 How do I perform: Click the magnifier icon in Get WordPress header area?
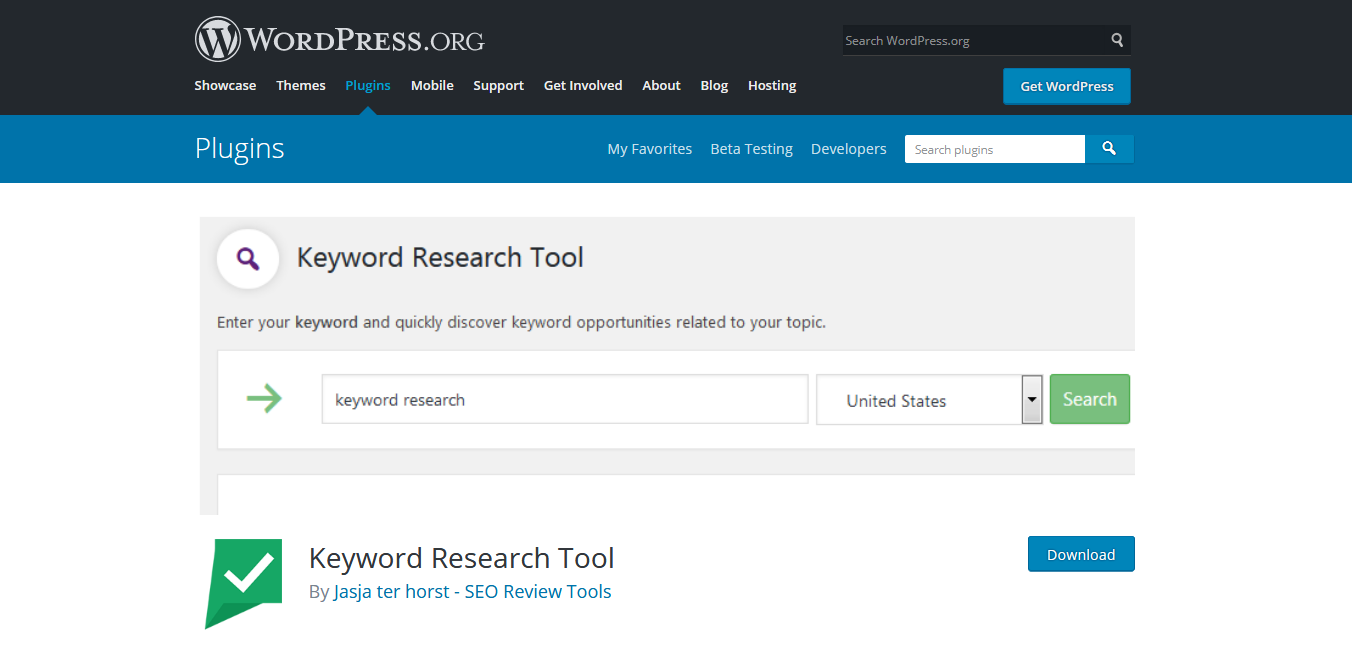click(x=1117, y=40)
